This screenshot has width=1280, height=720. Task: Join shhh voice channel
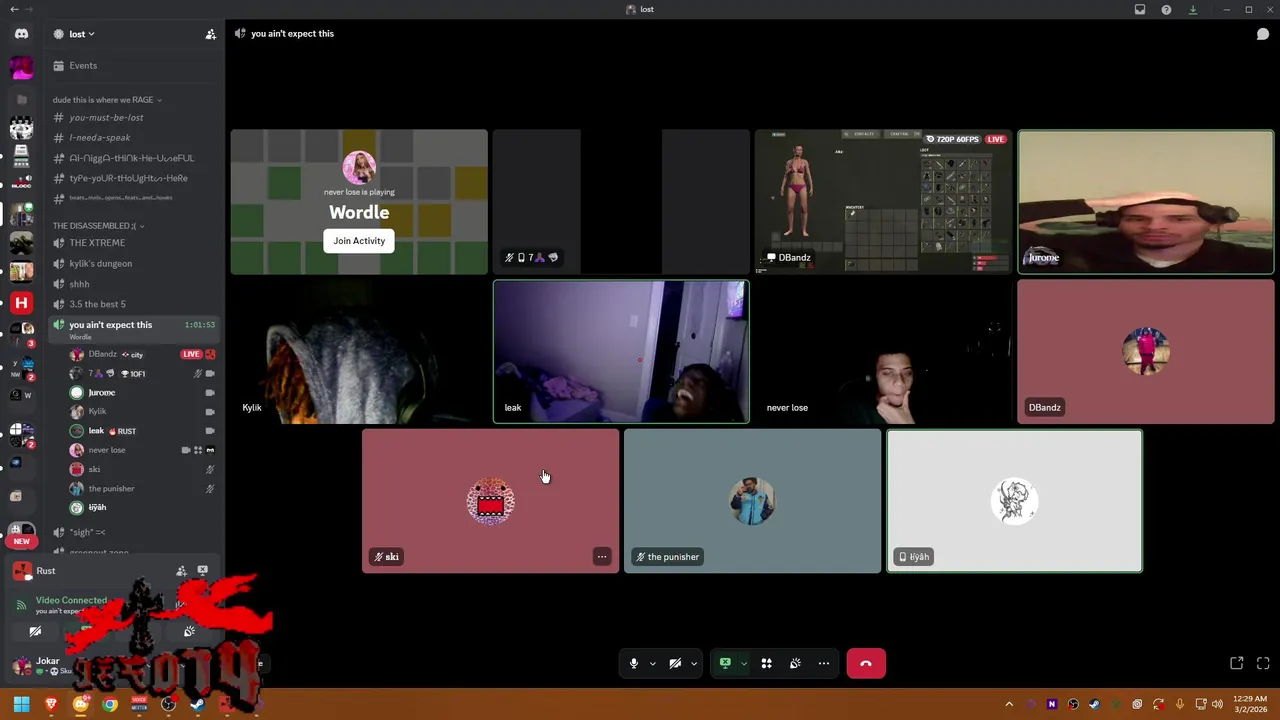(x=133, y=284)
